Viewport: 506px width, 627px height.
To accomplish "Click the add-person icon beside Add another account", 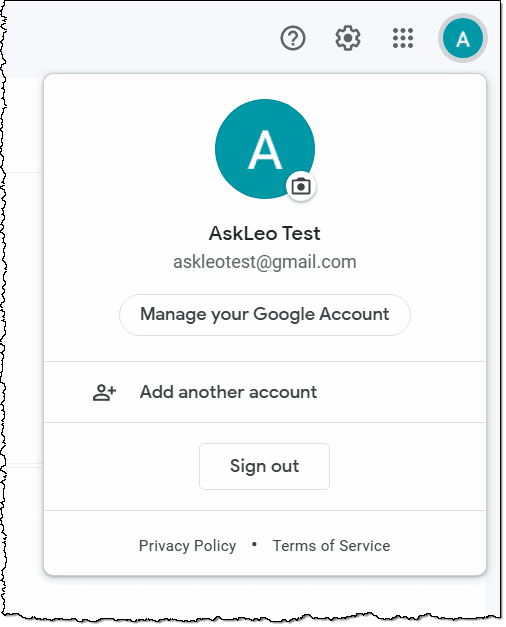I will tap(104, 393).
